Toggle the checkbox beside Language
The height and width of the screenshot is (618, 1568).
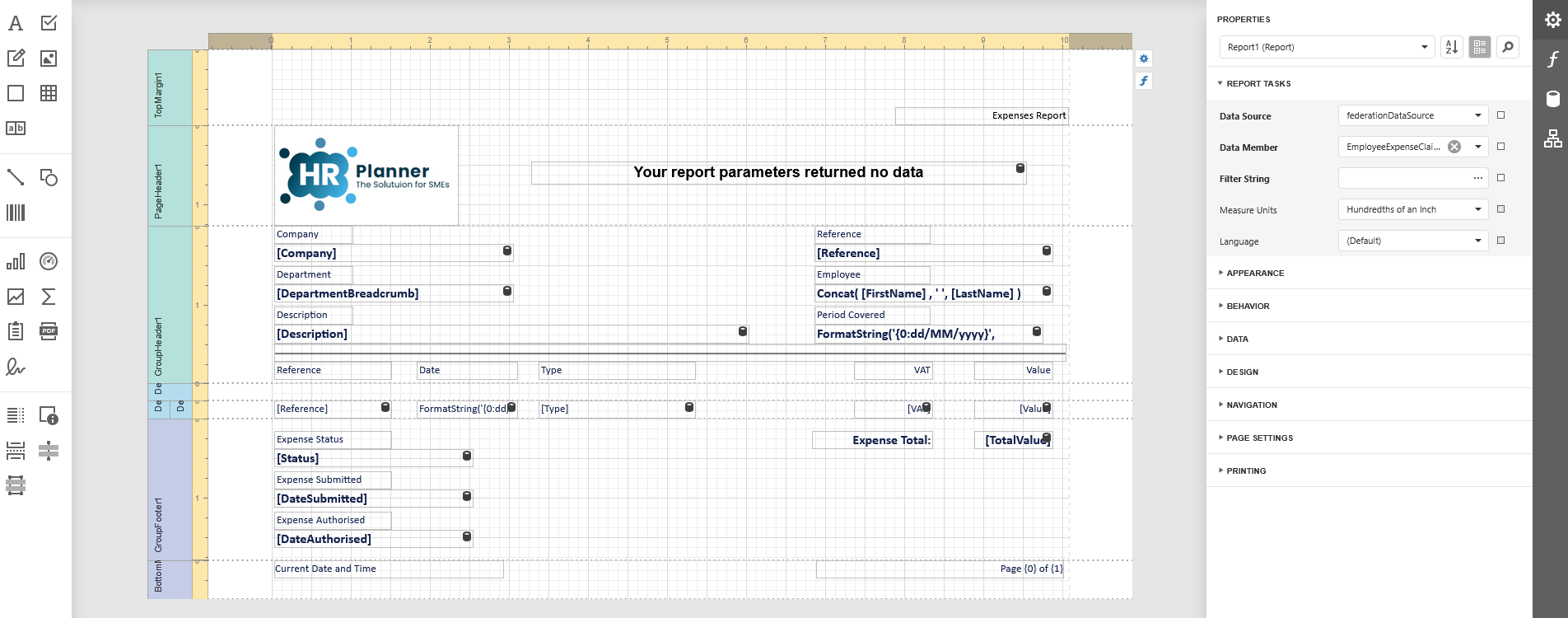(x=1500, y=241)
